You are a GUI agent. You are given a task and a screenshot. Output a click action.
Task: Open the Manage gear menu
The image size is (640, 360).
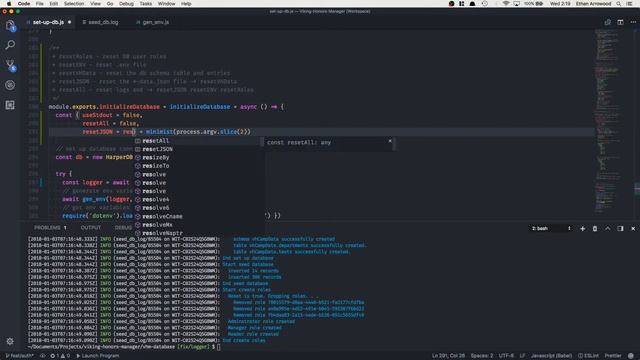[10, 341]
